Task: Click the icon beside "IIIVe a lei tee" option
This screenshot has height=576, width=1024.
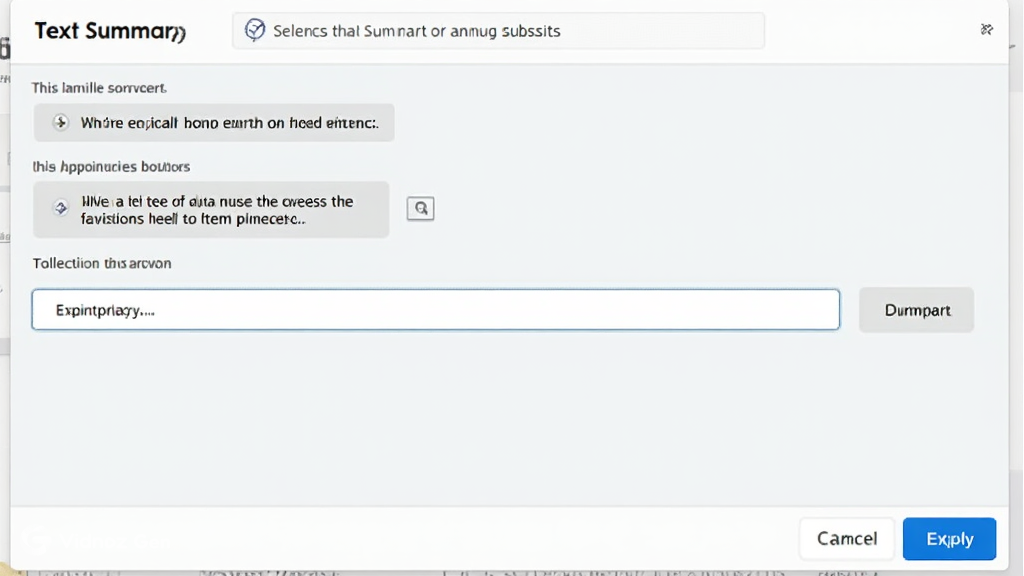Action: click(x=61, y=208)
